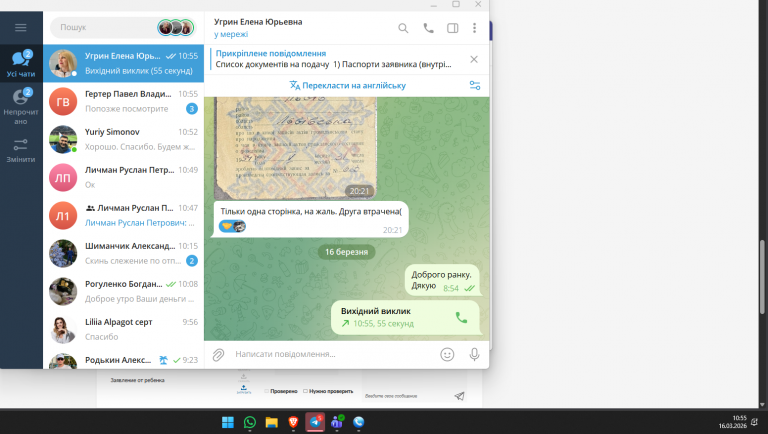Click 'Перекласти на англійську' translate button
This screenshot has height=434, width=768.
pos(348,85)
